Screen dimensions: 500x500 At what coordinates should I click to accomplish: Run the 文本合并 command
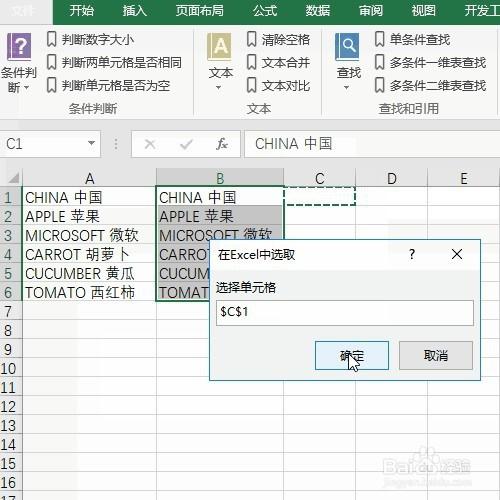point(286,63)
